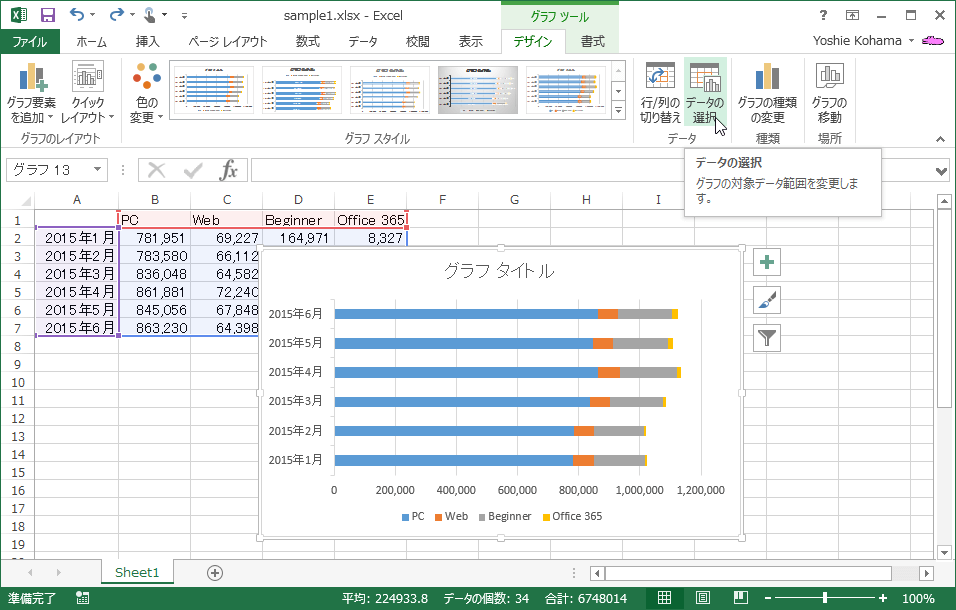Switch to 挿入 (Insert) tab

point(148,41)
